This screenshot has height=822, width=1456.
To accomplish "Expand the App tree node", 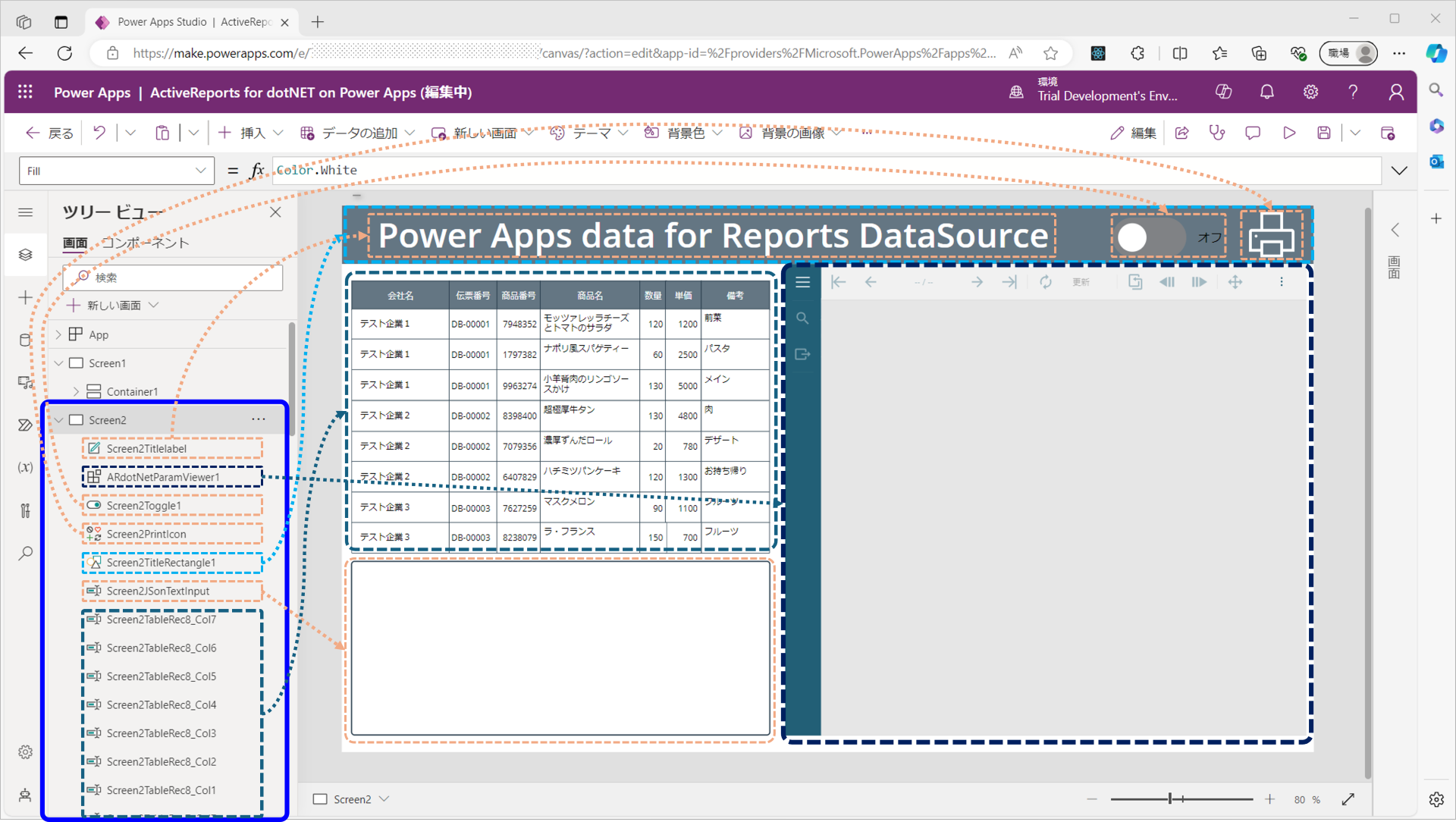I will click(58, 334).
